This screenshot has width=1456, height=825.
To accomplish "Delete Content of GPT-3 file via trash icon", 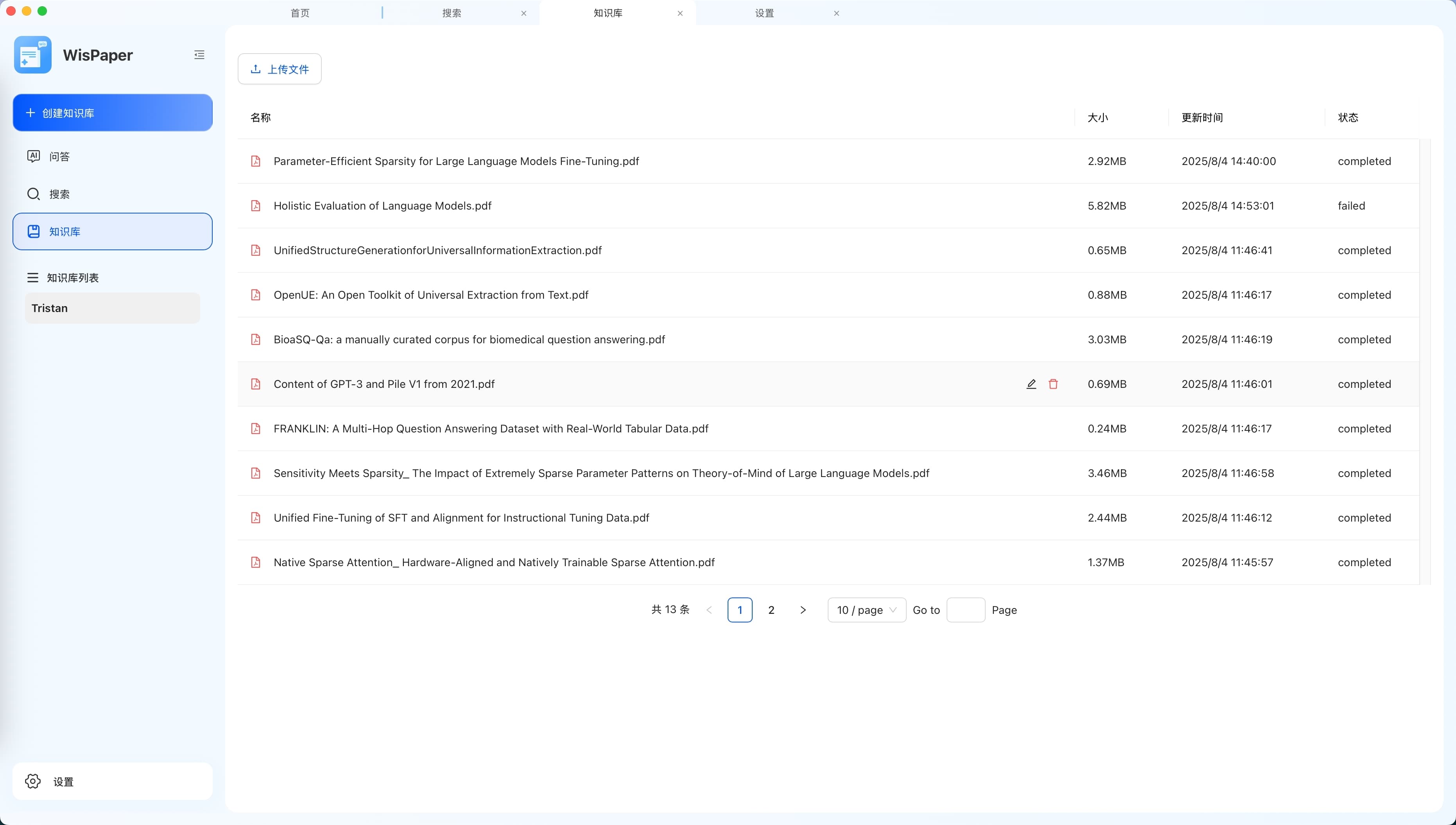I will coord(1053,384).
